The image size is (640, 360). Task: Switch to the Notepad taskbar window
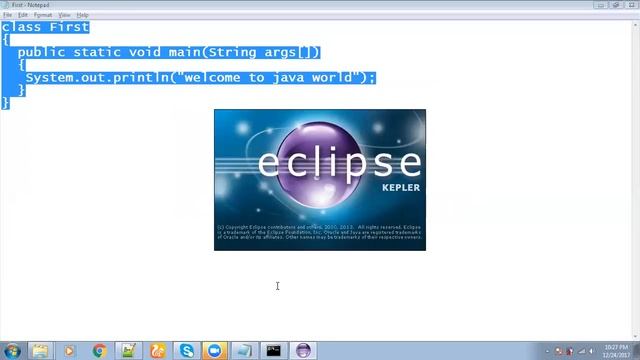click(244, 351)
